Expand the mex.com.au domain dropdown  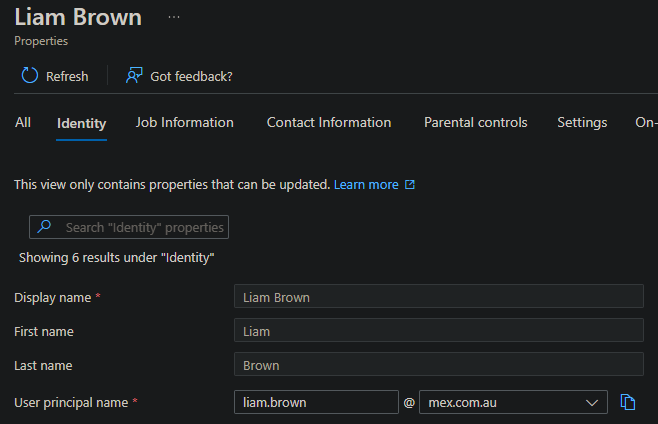590,402
